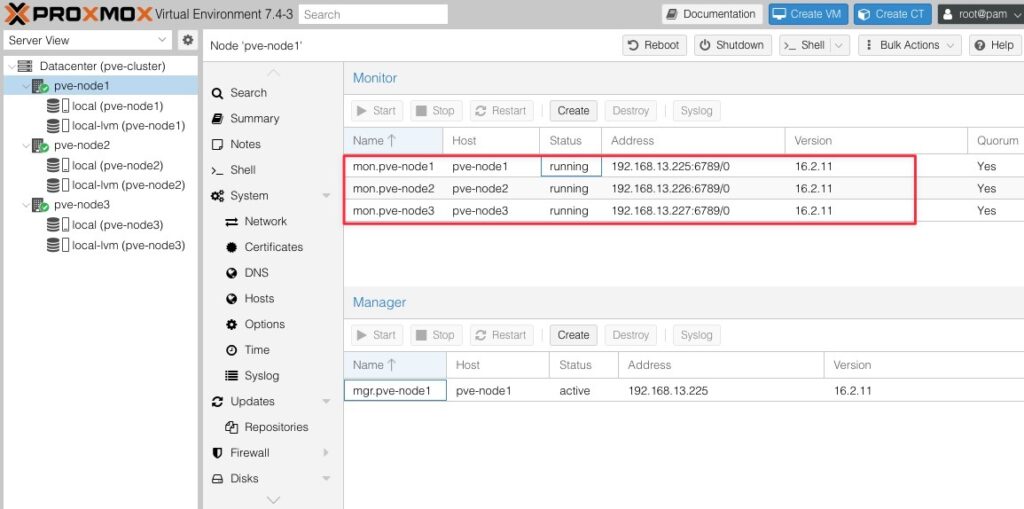
Task: Collapse the pve-node2 tree branch
Action: 26,145
